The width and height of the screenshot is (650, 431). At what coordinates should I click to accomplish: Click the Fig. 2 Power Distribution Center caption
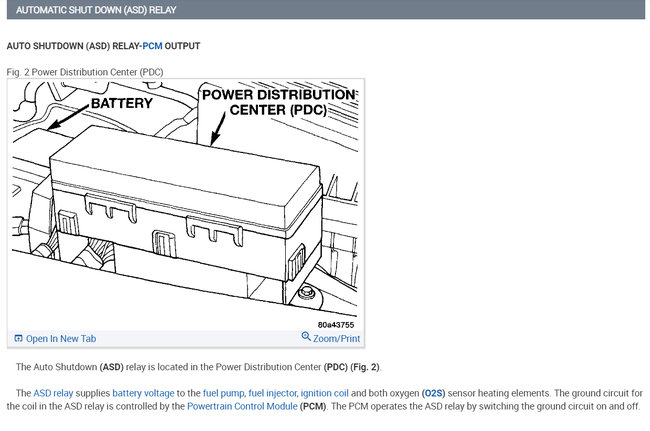tap(85, 72)
